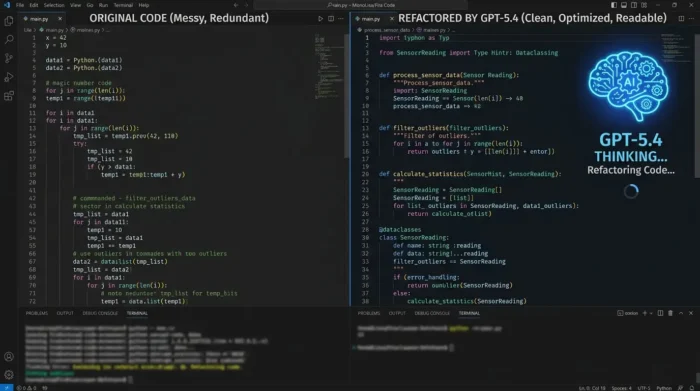This screenshot has width=700, height=391.
Task: Split the left editor group
Action: coord(331,19)
